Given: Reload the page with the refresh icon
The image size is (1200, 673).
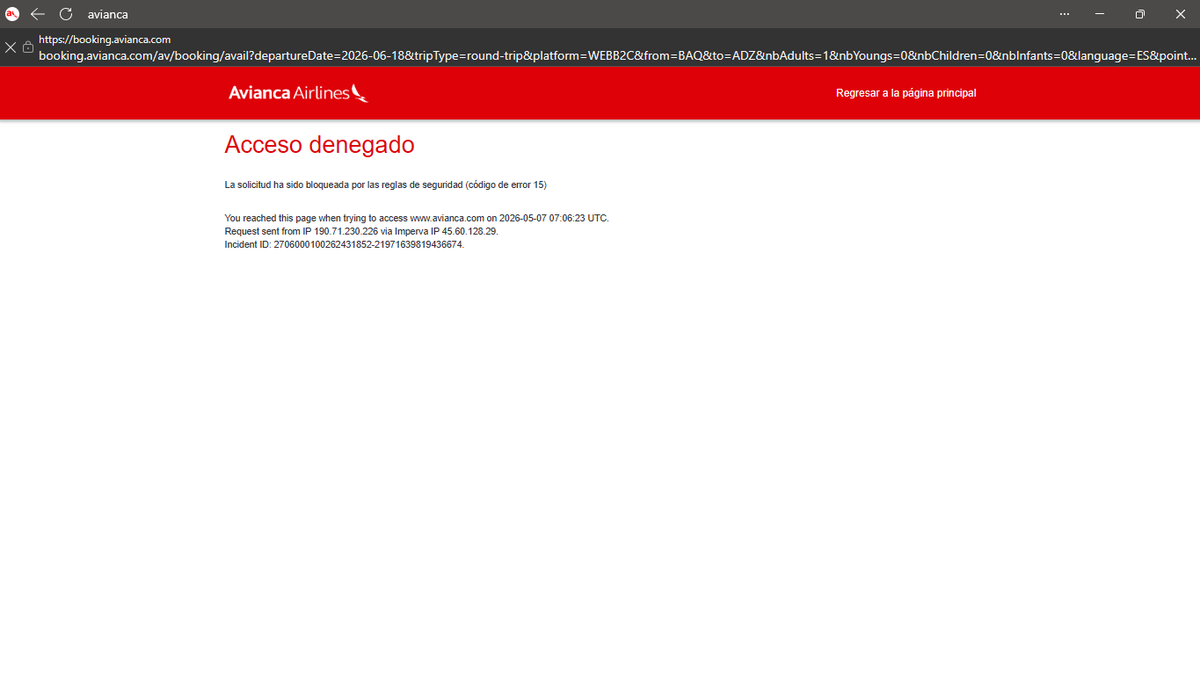Looking at the screenshot, I should (x=66, y=14).
